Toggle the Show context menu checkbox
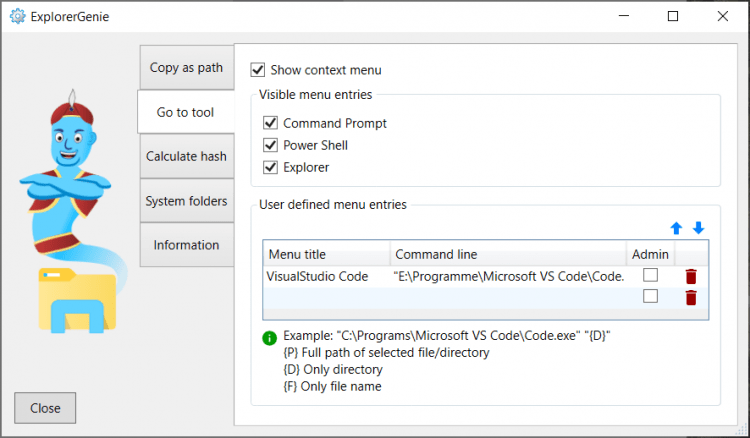Screen dimensions: 750x438 click(x=258, y=70)
